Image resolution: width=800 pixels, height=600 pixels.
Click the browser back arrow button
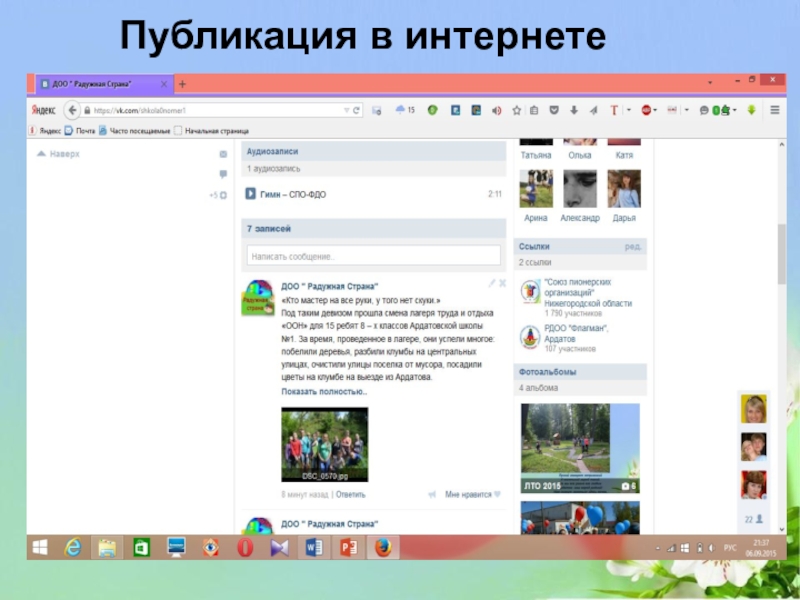point(72,111)
